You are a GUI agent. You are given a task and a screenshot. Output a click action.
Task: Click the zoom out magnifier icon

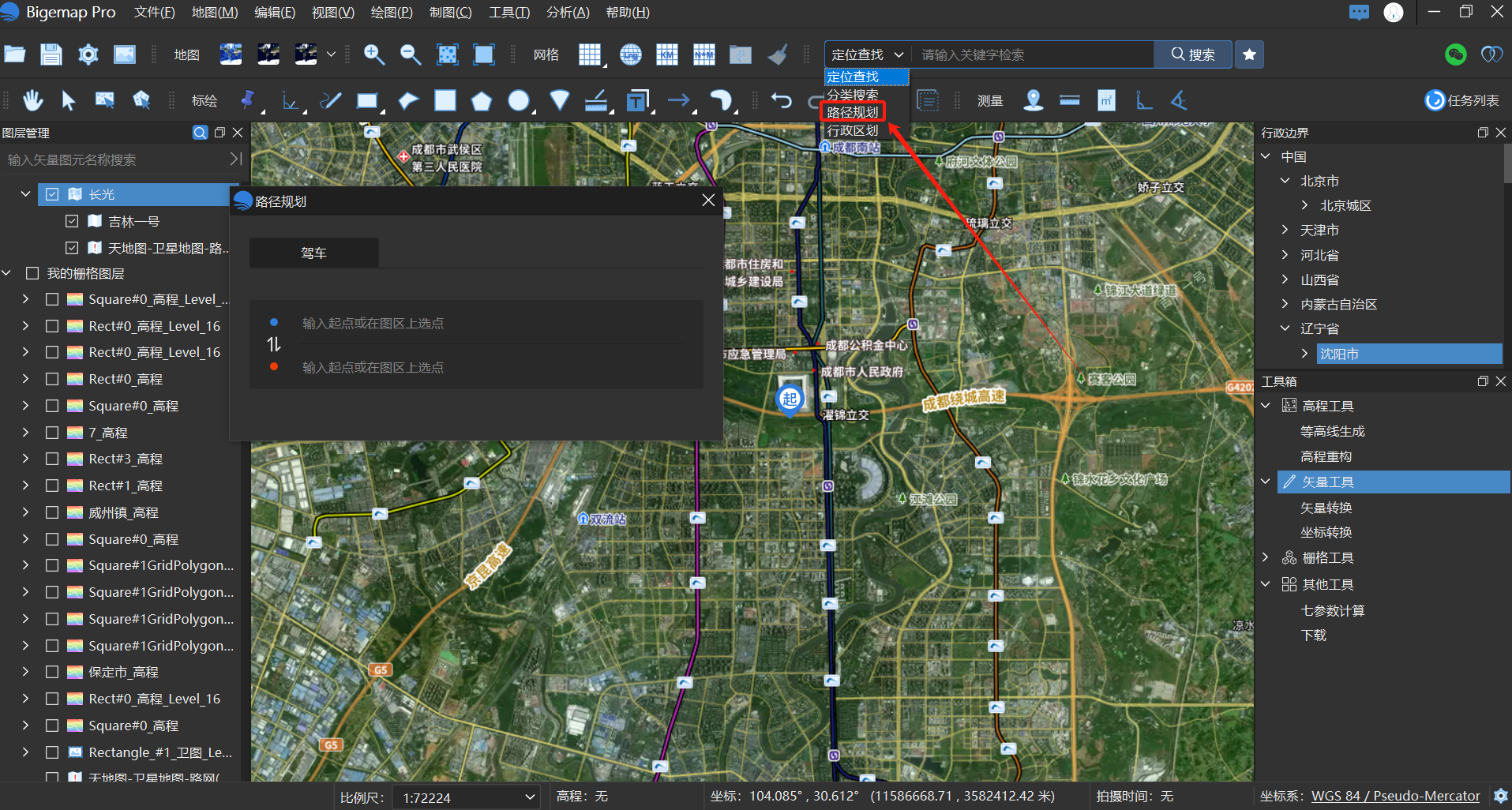411,54
